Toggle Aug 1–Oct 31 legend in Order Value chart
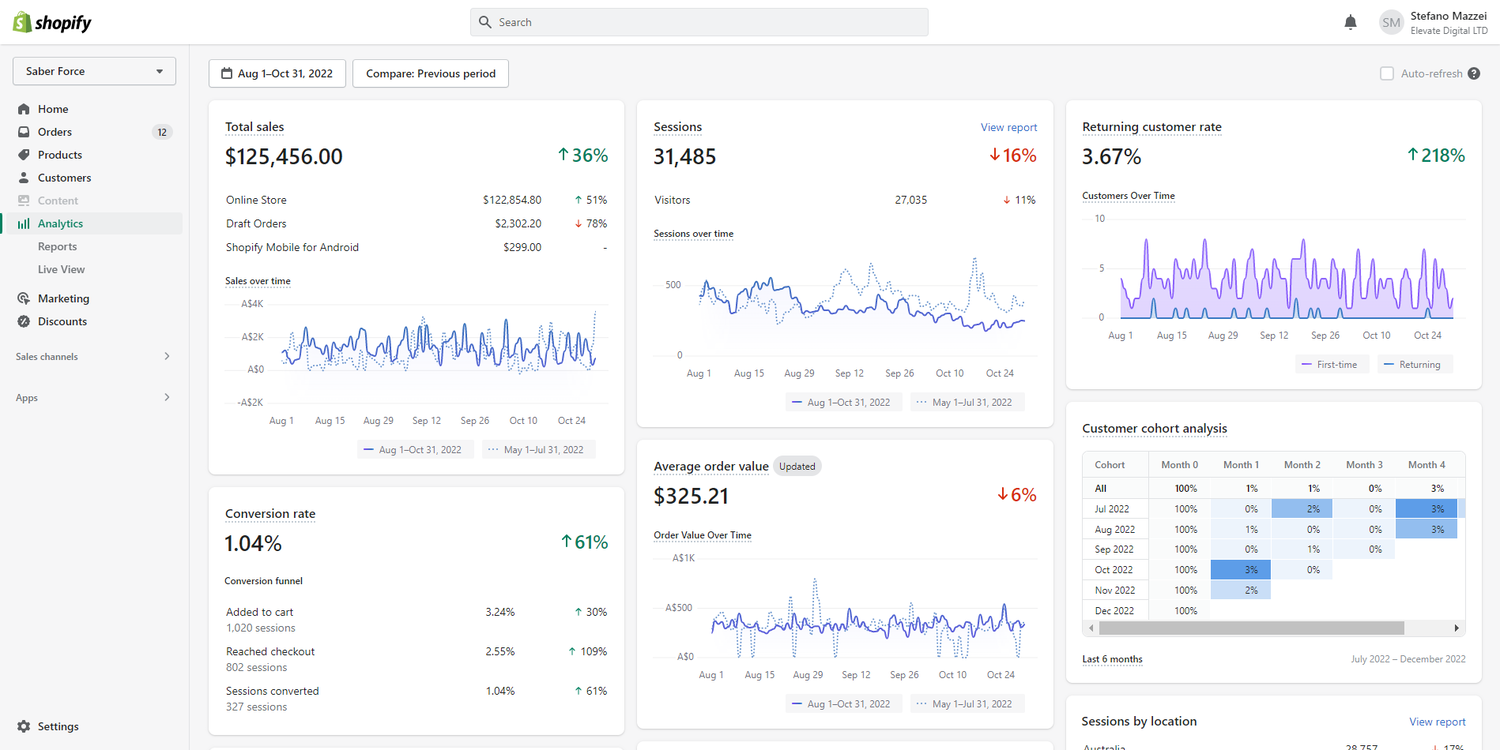1500x750 pixels. coord(844,704)
